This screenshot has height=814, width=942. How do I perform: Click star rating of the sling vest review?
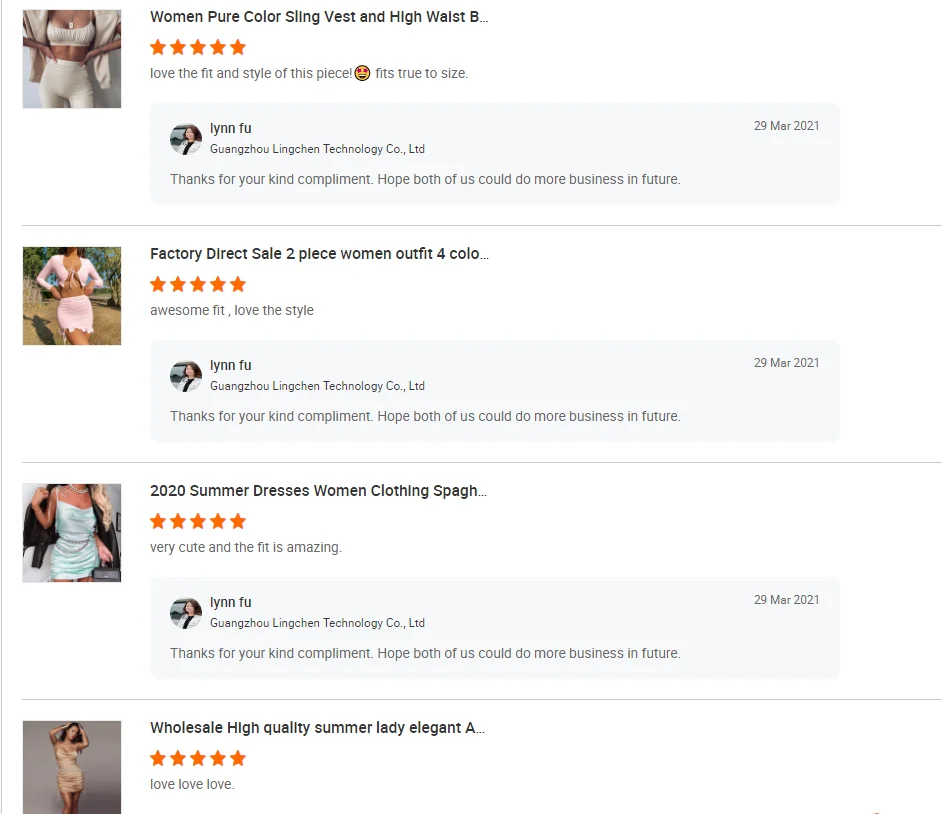pyautogui.click(x=197, y=47)
